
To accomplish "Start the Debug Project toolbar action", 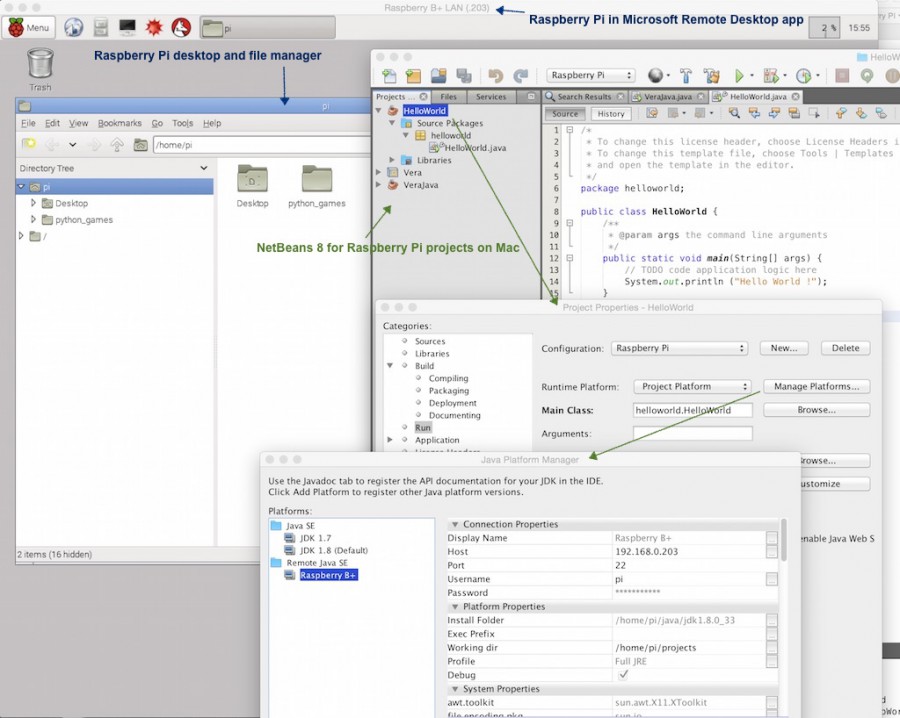I will pyautogui.click(x=773, y=75).
